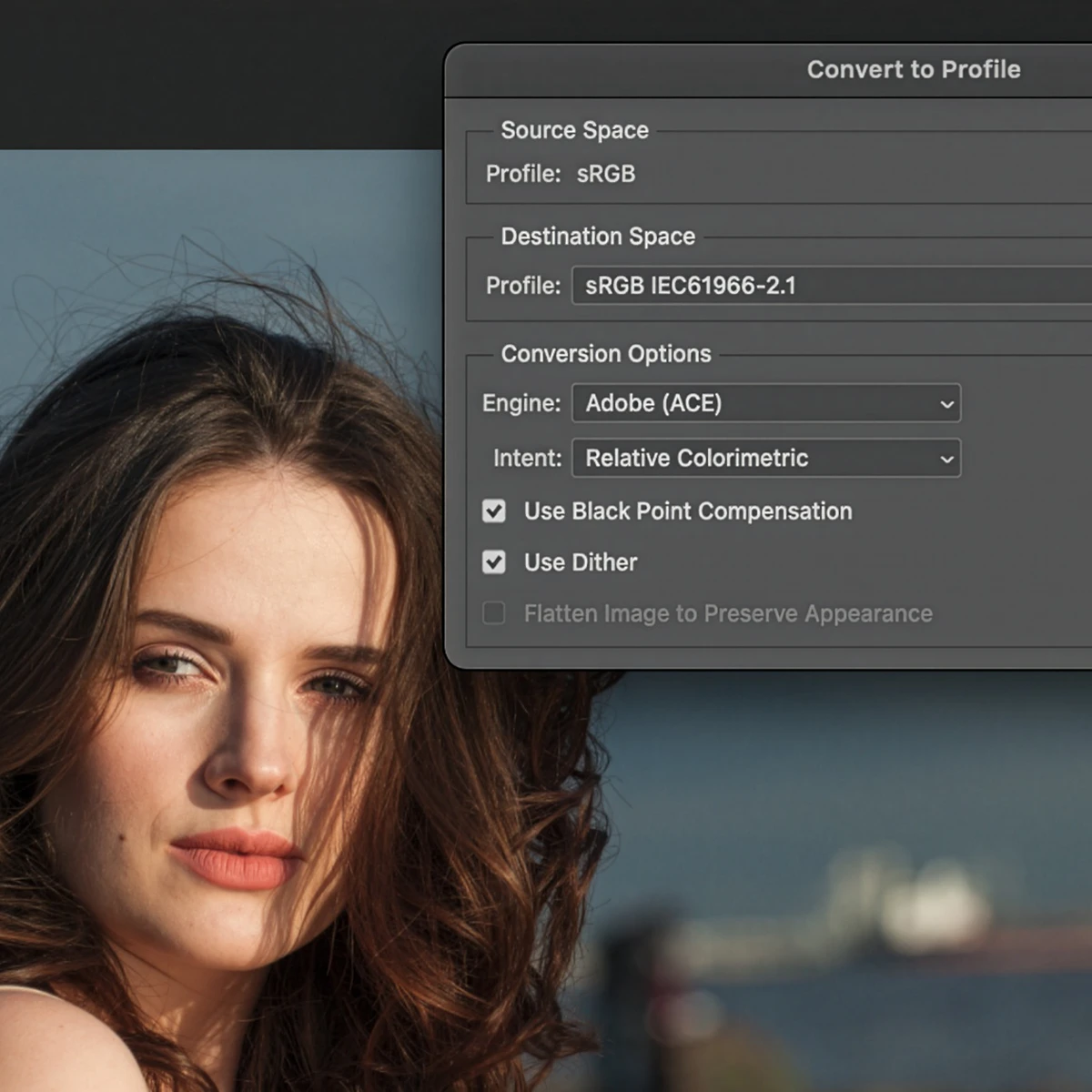Click the chevron arrow on the Intent dropdown
Image resolution: width=1092 pixels, height=1092 pixels.
[x=946, y=459]
